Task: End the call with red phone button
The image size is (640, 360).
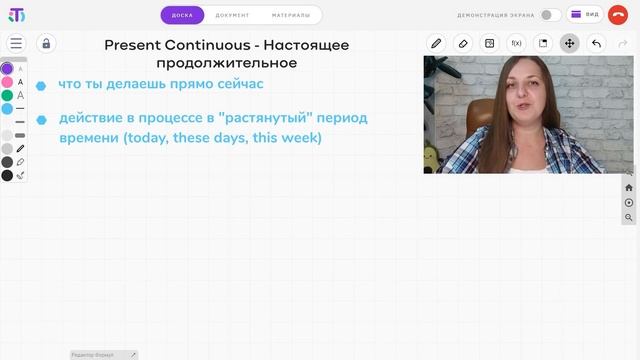Action: pos(618,15)
